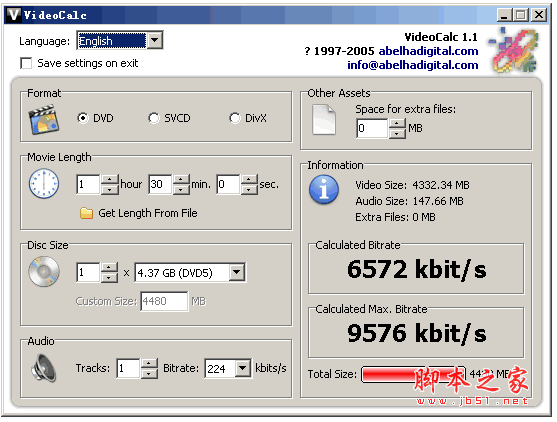The image size is (557, 422).
Task: Click the disc count input field
Action: pos(88,272)
